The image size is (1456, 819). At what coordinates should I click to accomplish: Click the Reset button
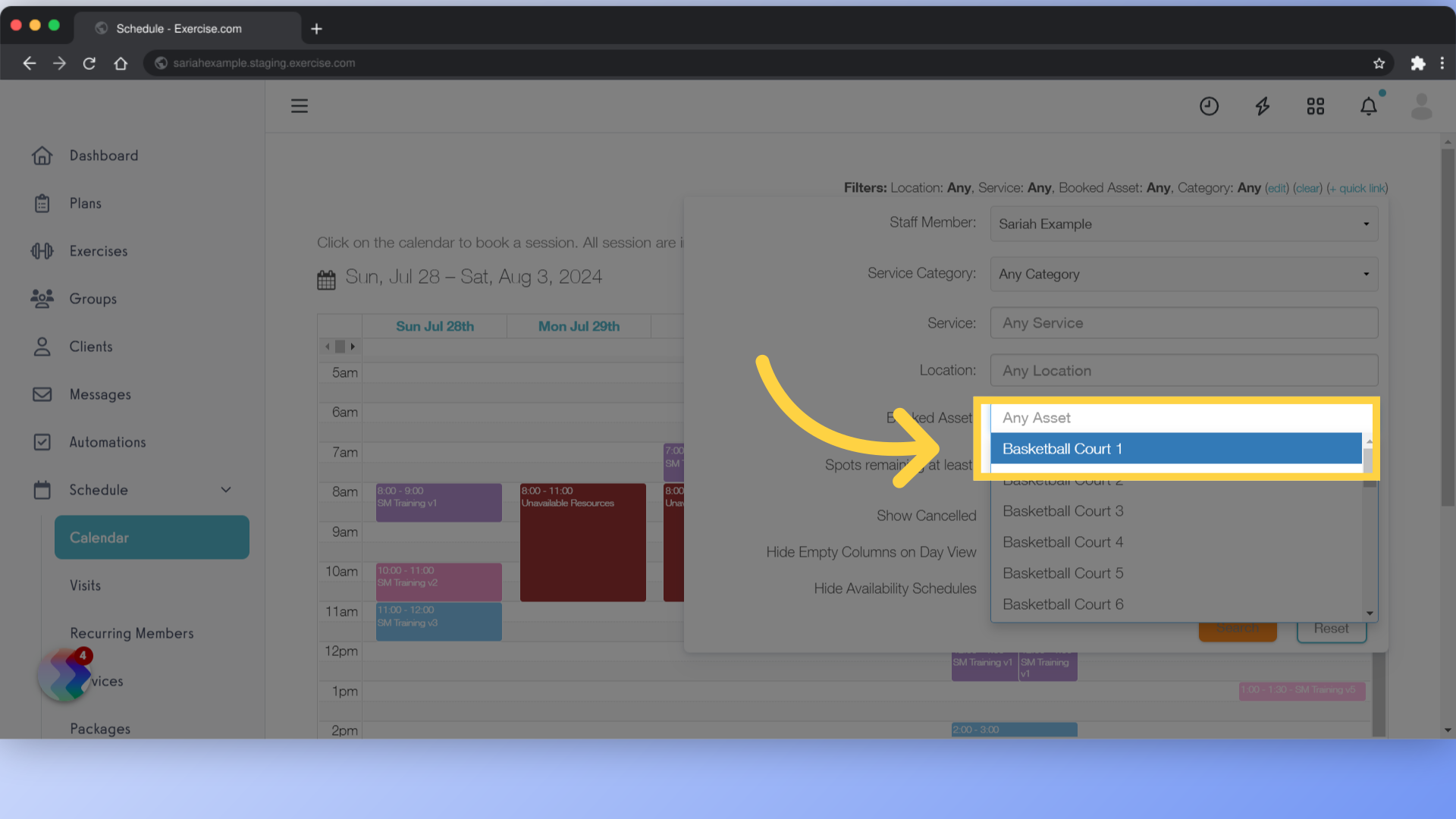pos(1332,629)
